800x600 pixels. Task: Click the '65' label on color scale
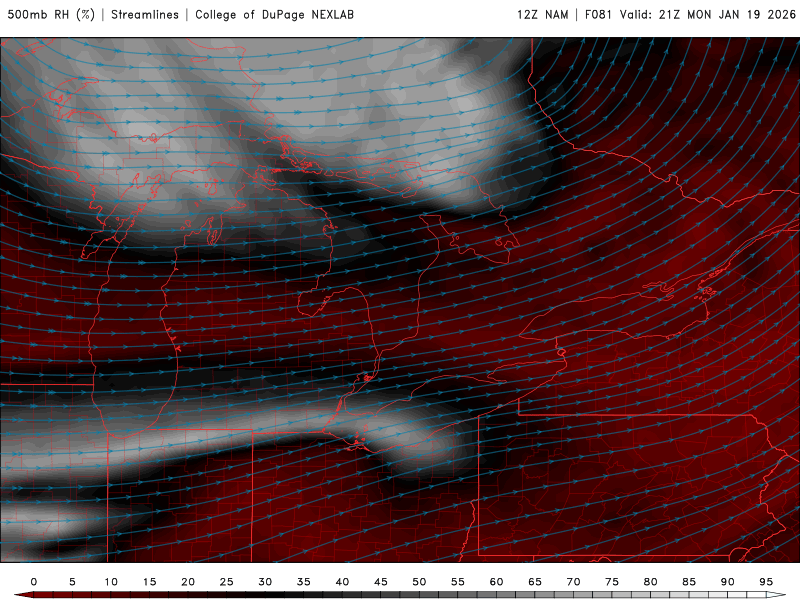[535, 582]
